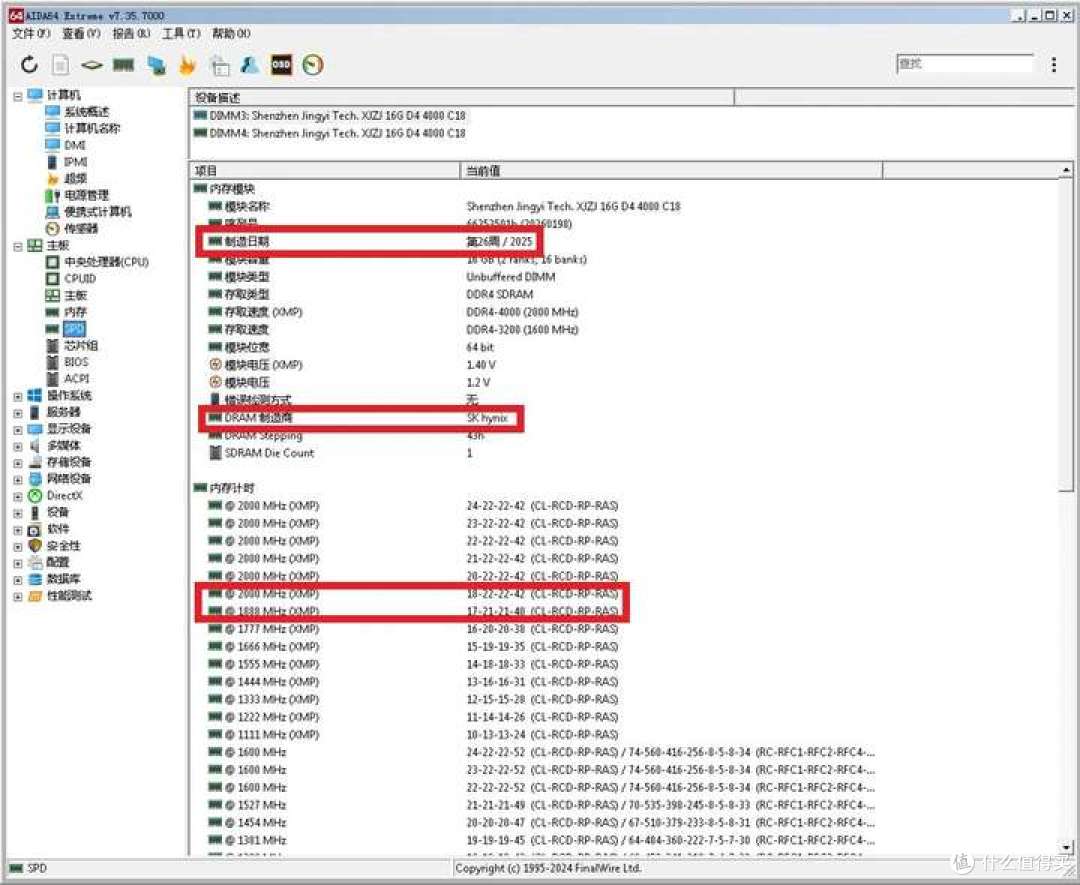1080x885 pixels.
Task: Expand the 操作系统 tree node
Action: coord(18,396)
